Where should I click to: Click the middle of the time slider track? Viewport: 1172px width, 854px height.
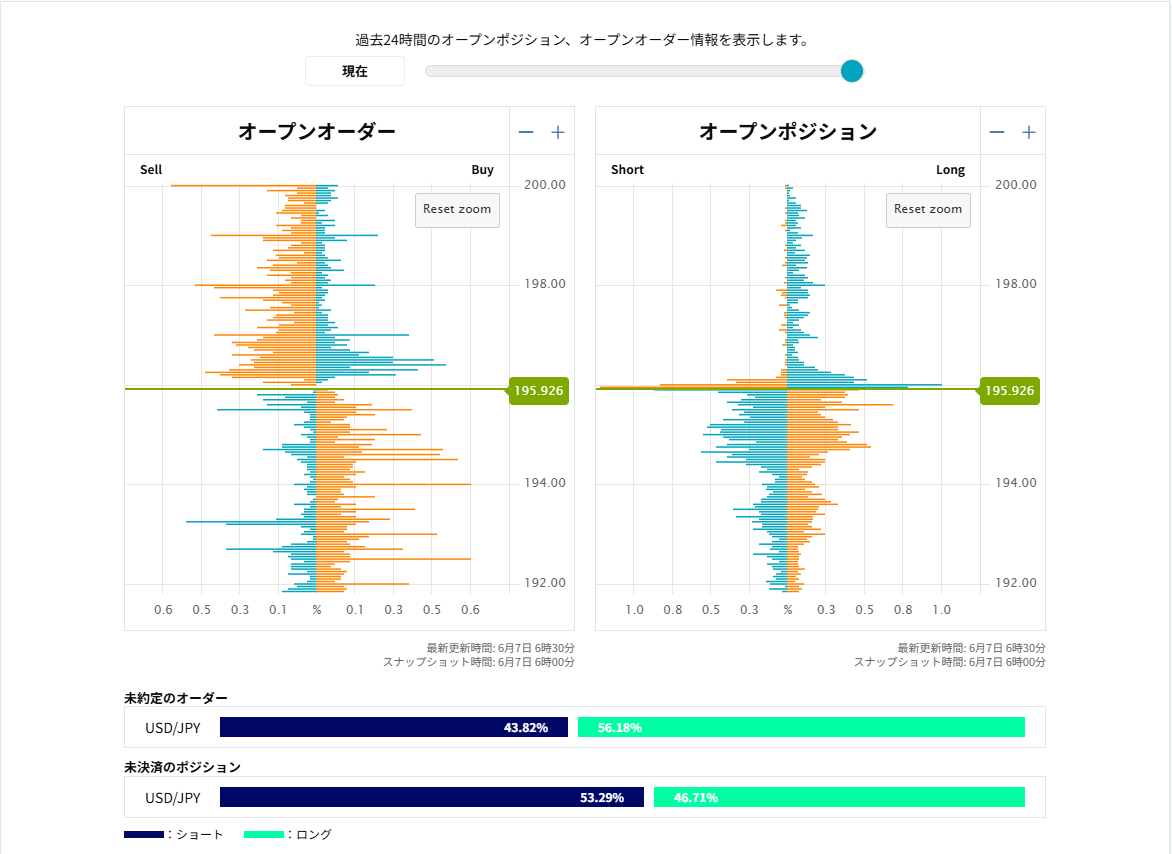pyautogui.click(x=638, y=71)
